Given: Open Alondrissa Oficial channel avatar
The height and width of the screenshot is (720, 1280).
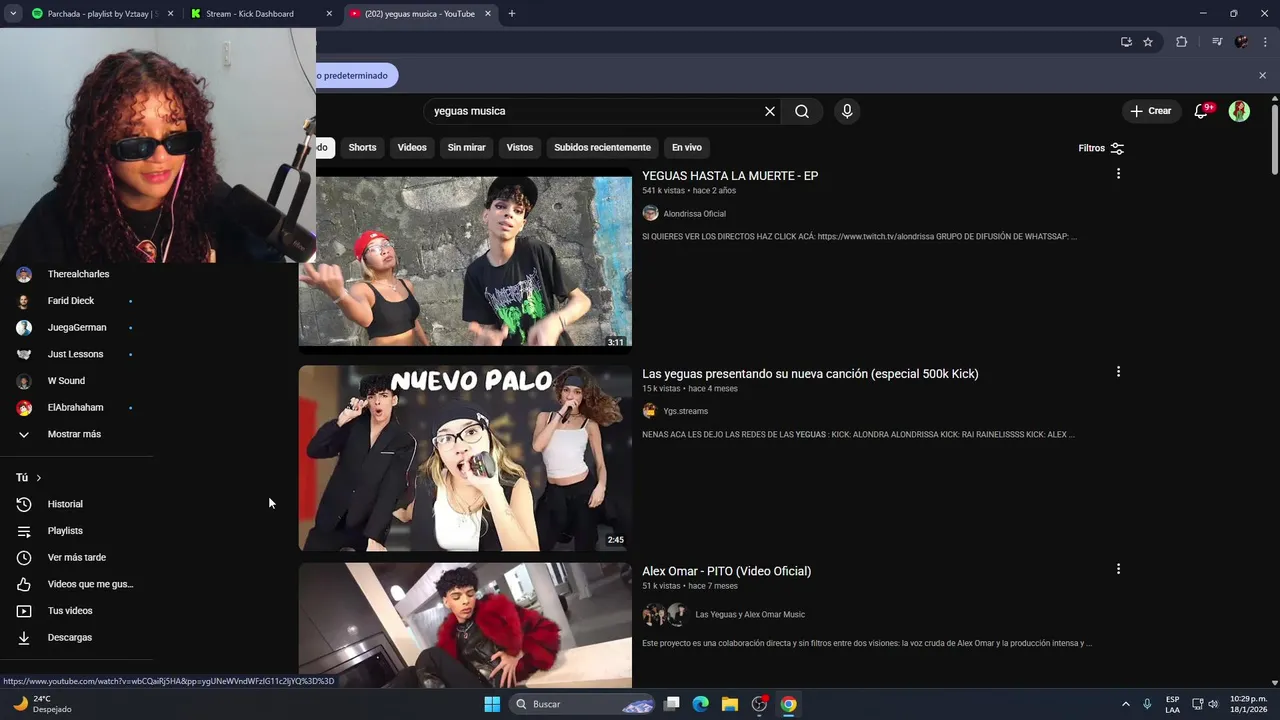Looking at the screenshot, I should 650,213.
